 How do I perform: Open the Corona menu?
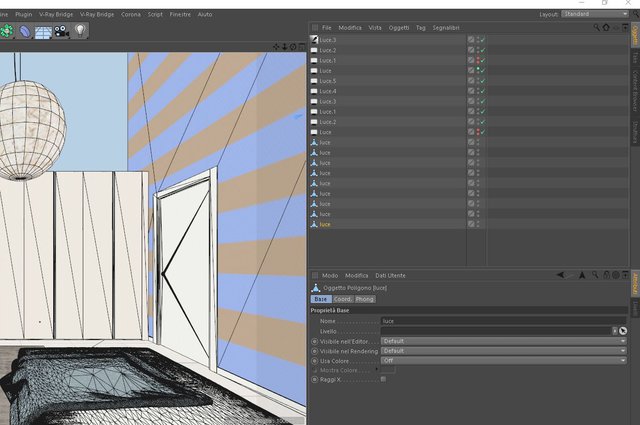click(x=131, y=14)
